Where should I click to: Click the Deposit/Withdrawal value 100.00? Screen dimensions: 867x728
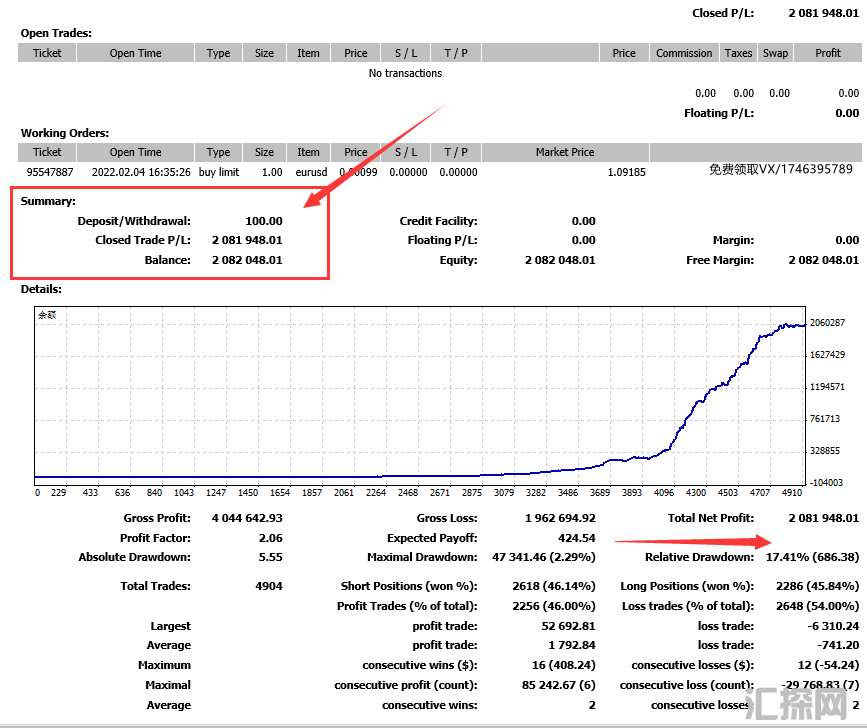point(264,221)
